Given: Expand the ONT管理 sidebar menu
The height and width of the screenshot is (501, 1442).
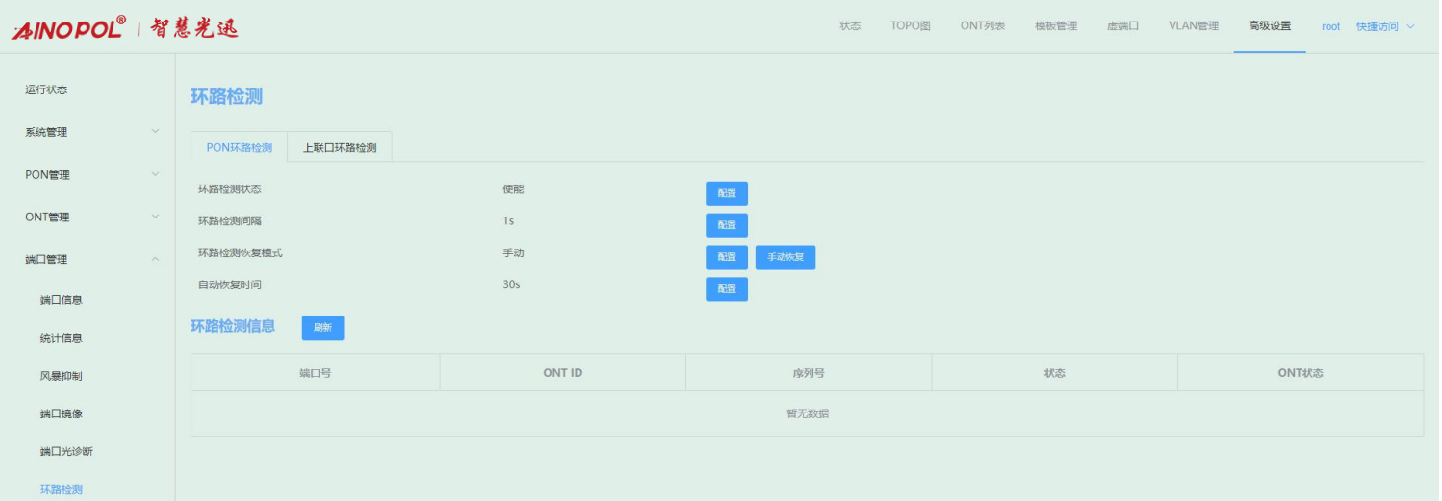Looking at the screenshot, I should [x=91, y=217].
